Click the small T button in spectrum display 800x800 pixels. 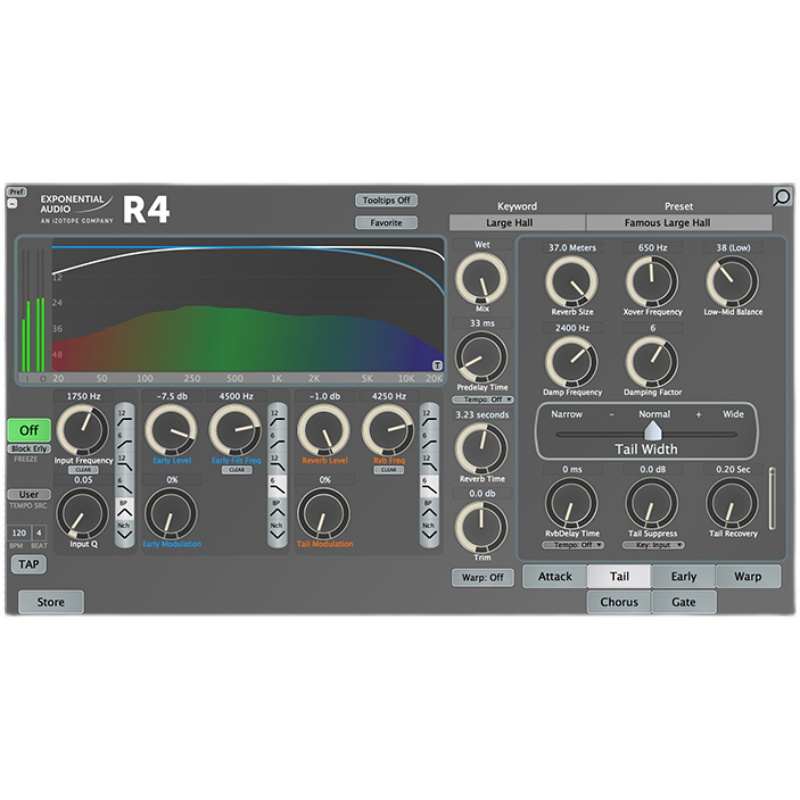437,365
